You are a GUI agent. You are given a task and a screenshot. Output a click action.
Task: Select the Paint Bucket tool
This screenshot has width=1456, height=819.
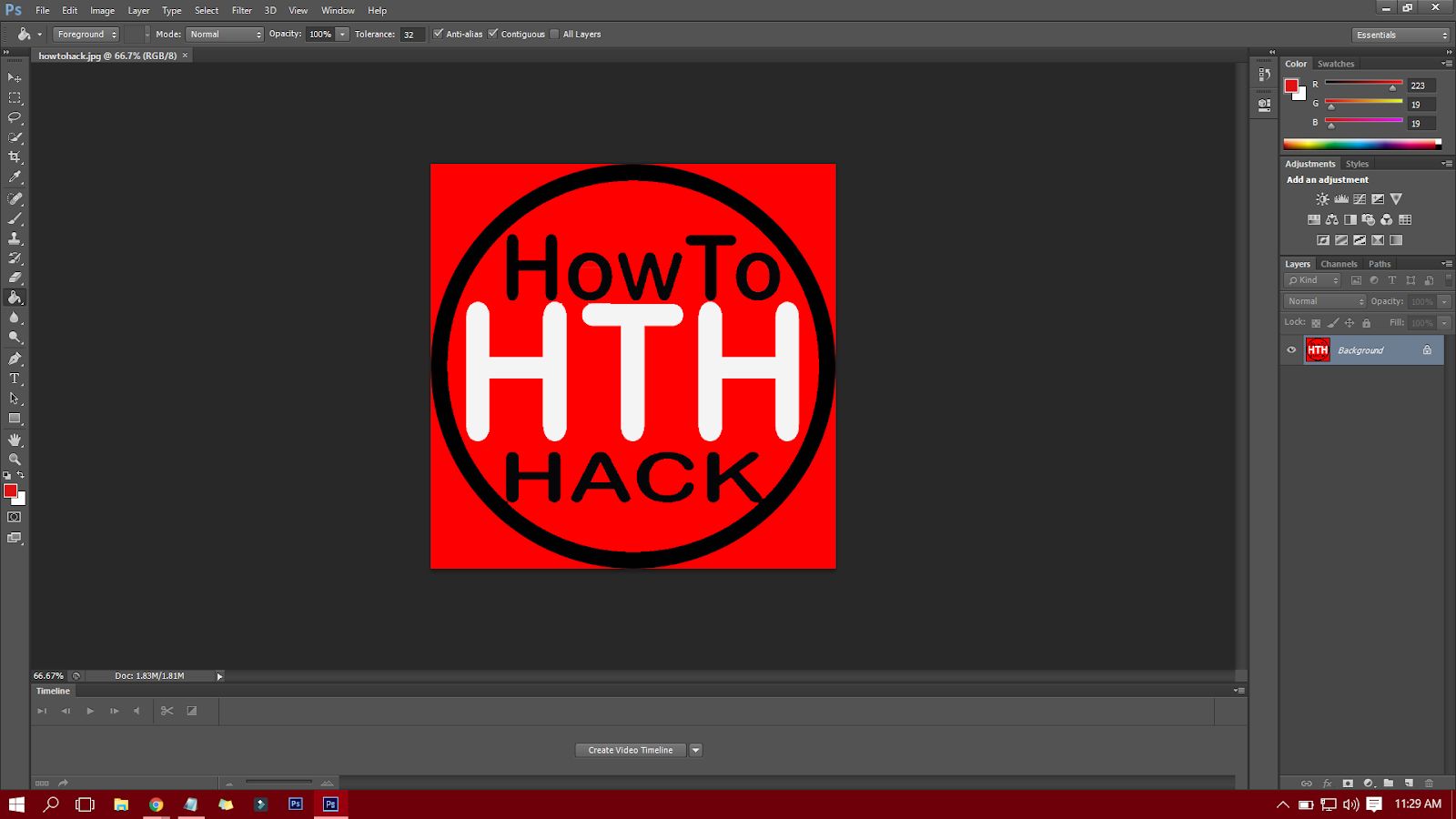[x=15, y=298]
